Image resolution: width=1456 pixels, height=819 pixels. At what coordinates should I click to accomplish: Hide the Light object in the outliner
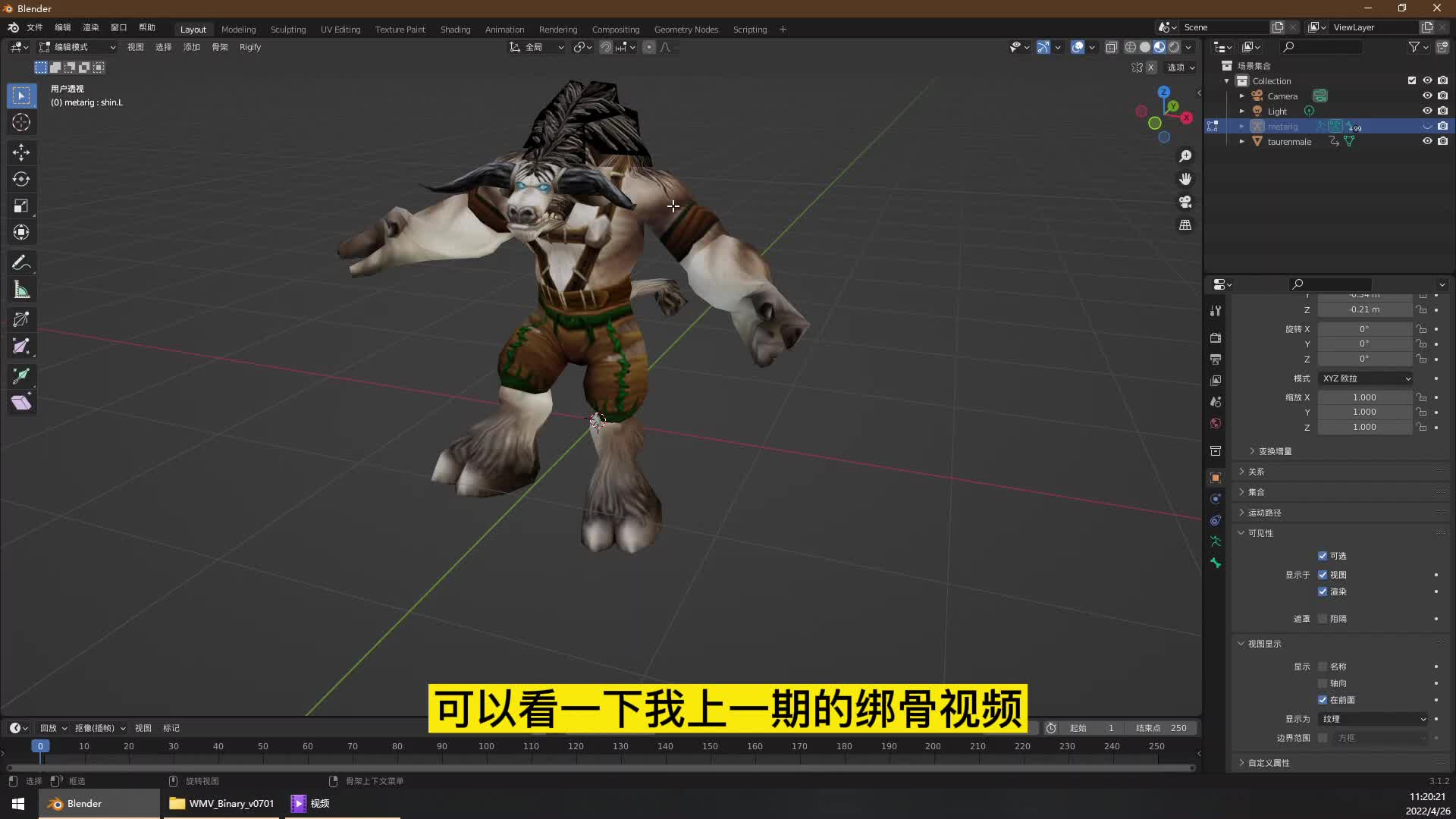[1429, 111]
